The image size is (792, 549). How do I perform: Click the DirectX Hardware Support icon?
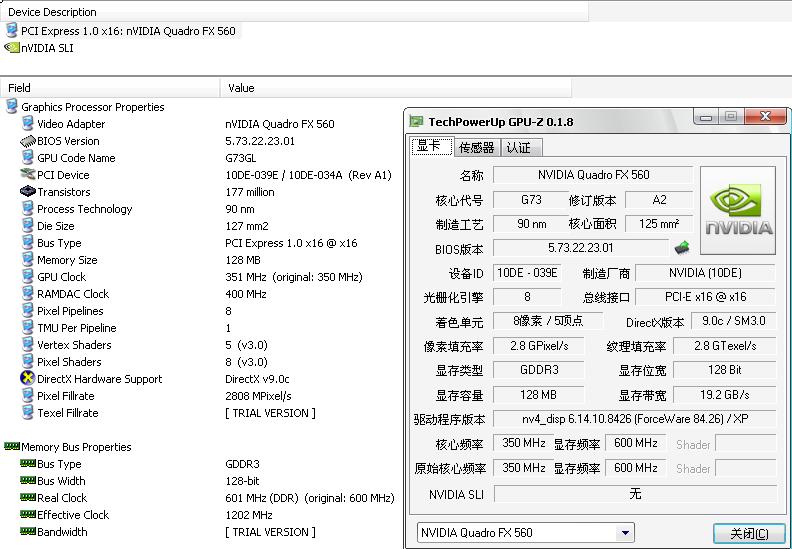(27, 378)
